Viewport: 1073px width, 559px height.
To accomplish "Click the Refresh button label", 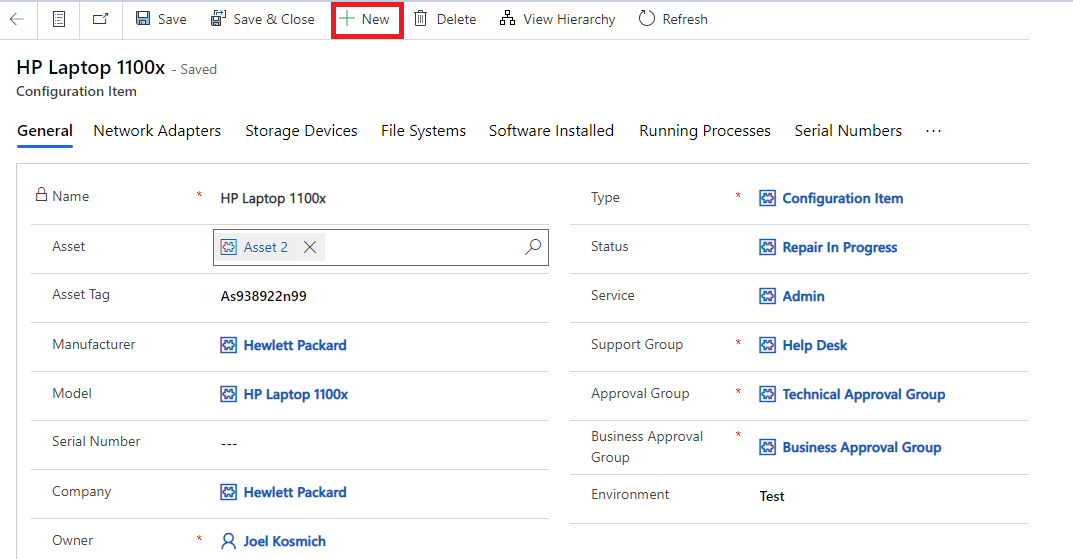I will (x=685, y=19).
